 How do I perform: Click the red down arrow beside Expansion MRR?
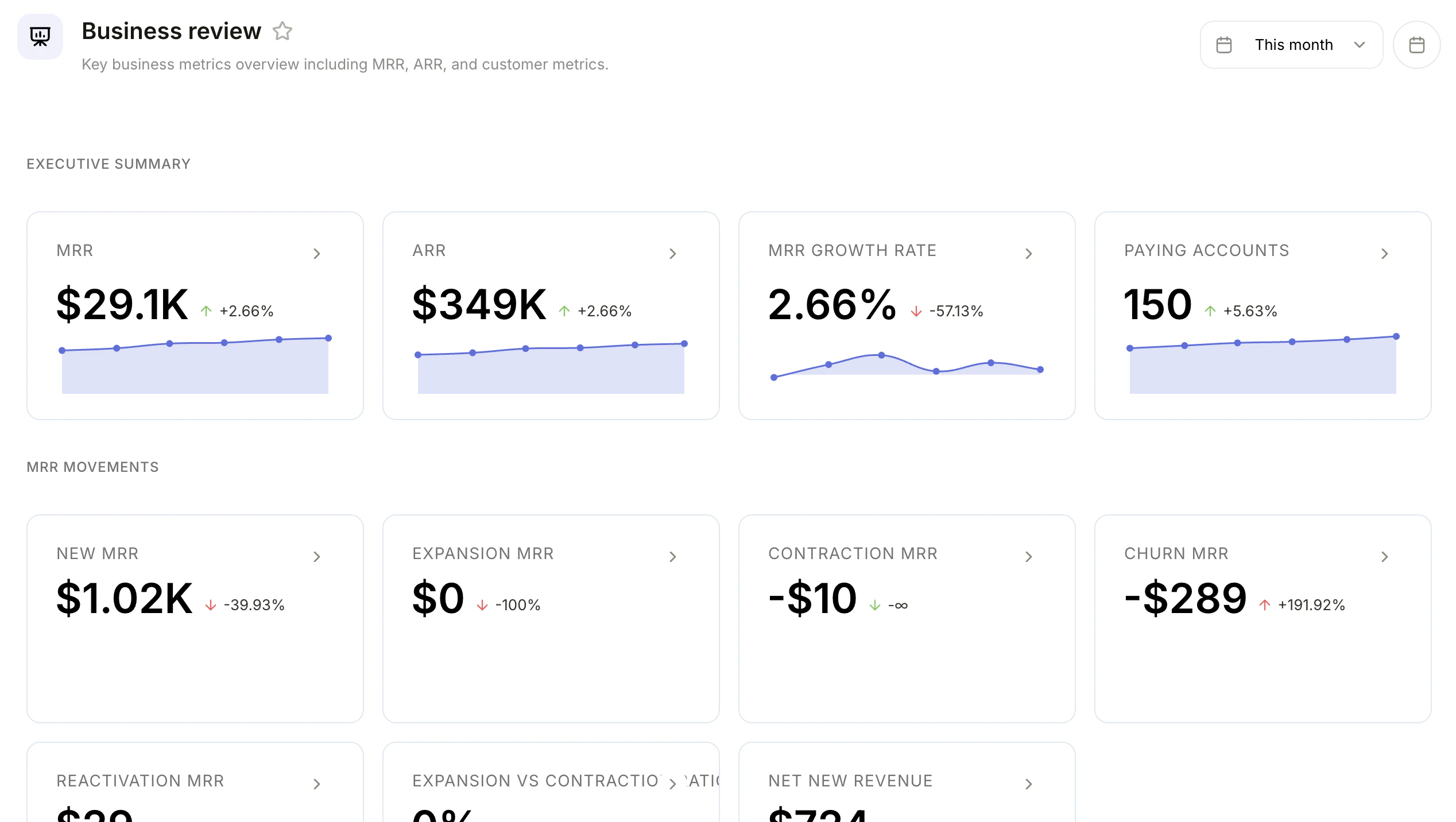click(x=481, y=604)
